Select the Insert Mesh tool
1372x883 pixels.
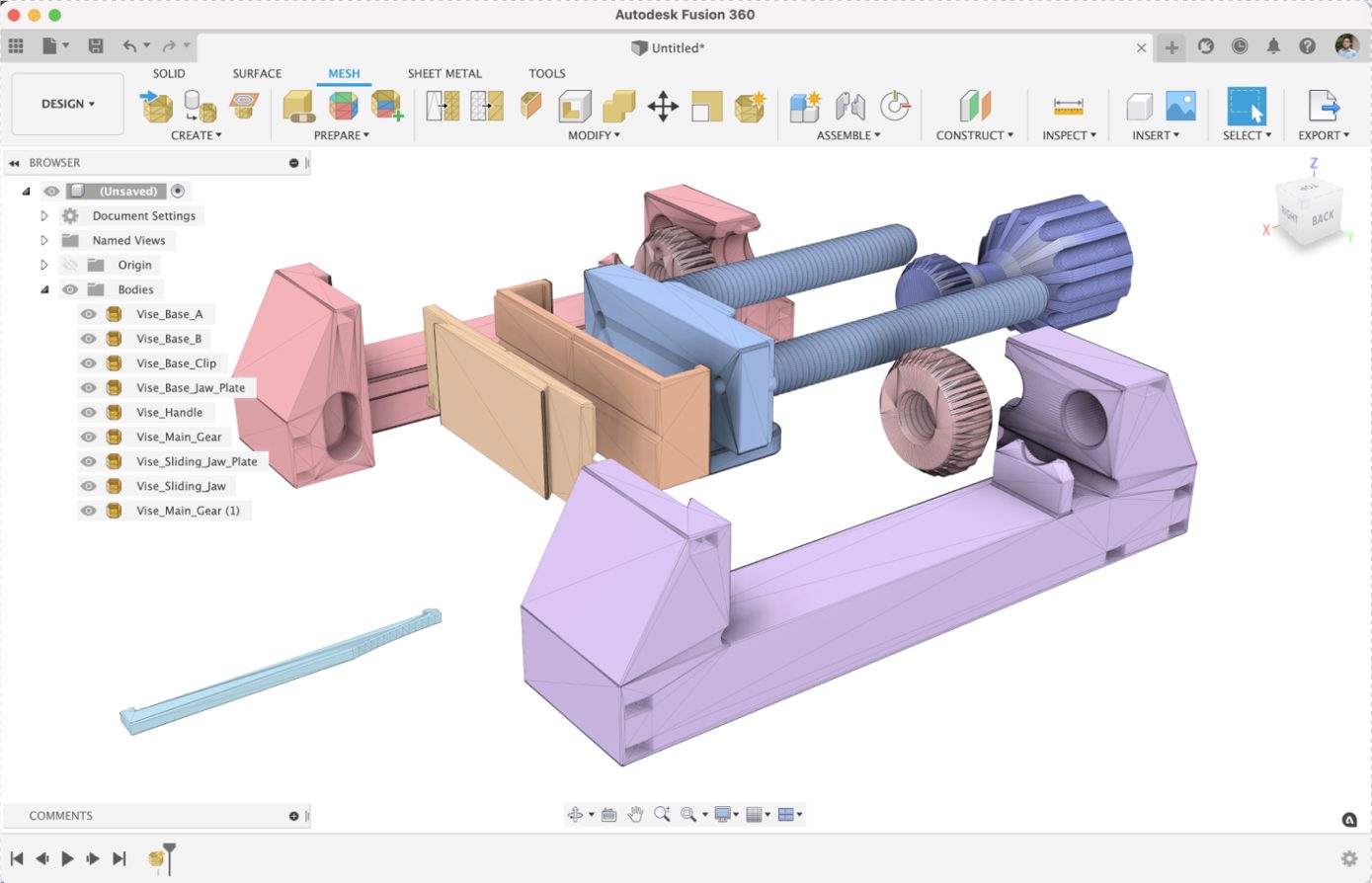click(x=153, y=104)
